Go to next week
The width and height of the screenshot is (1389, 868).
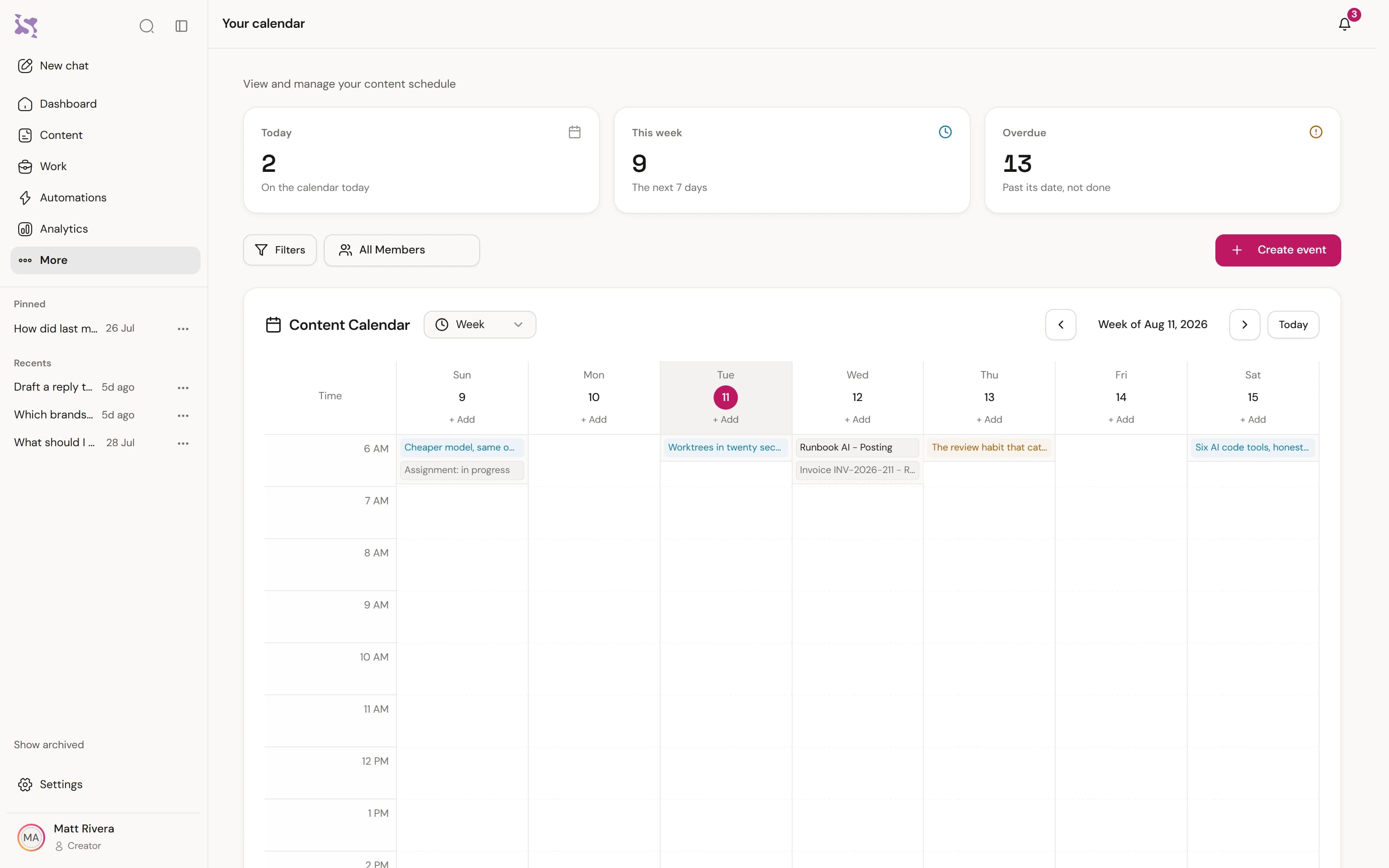(1244, 325)
